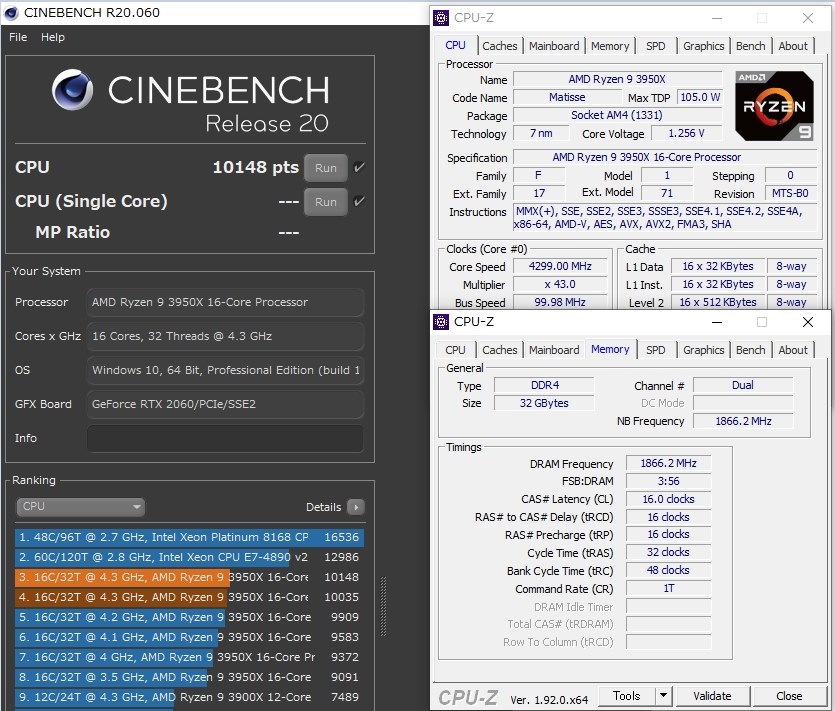Open the Help menu in Cinebench
The width and height of the screenshot is (835, 711).
click(x=53, y=37)
